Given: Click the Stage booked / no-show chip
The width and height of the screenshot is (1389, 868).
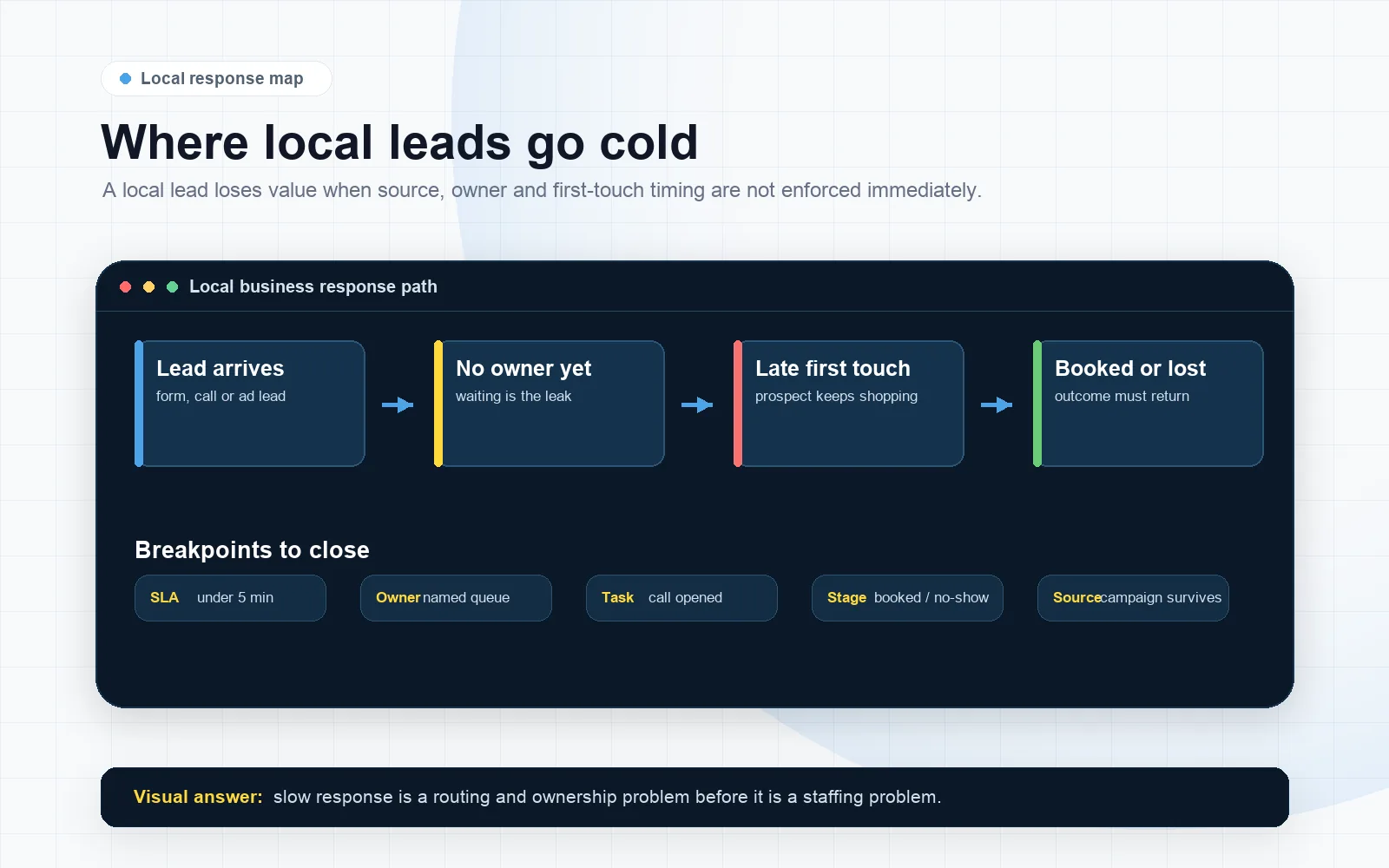Looking at the screenshot, I should coord(907,598).
